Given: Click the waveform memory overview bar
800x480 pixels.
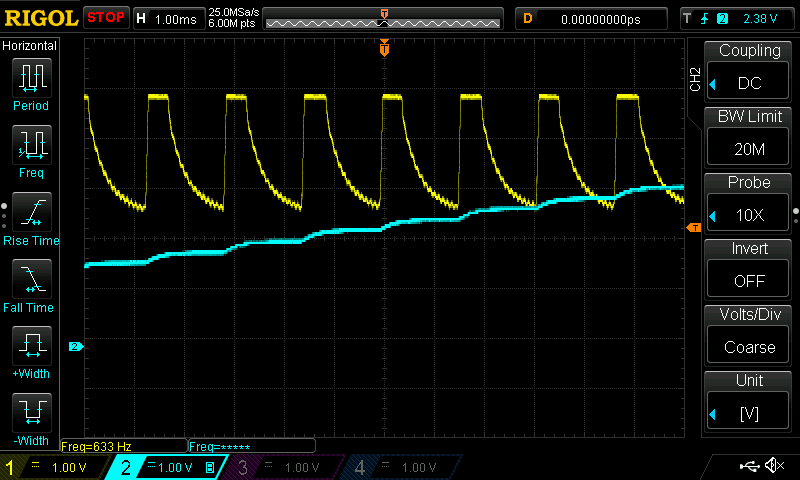Looking at the screenshot, I should (383, 19).
